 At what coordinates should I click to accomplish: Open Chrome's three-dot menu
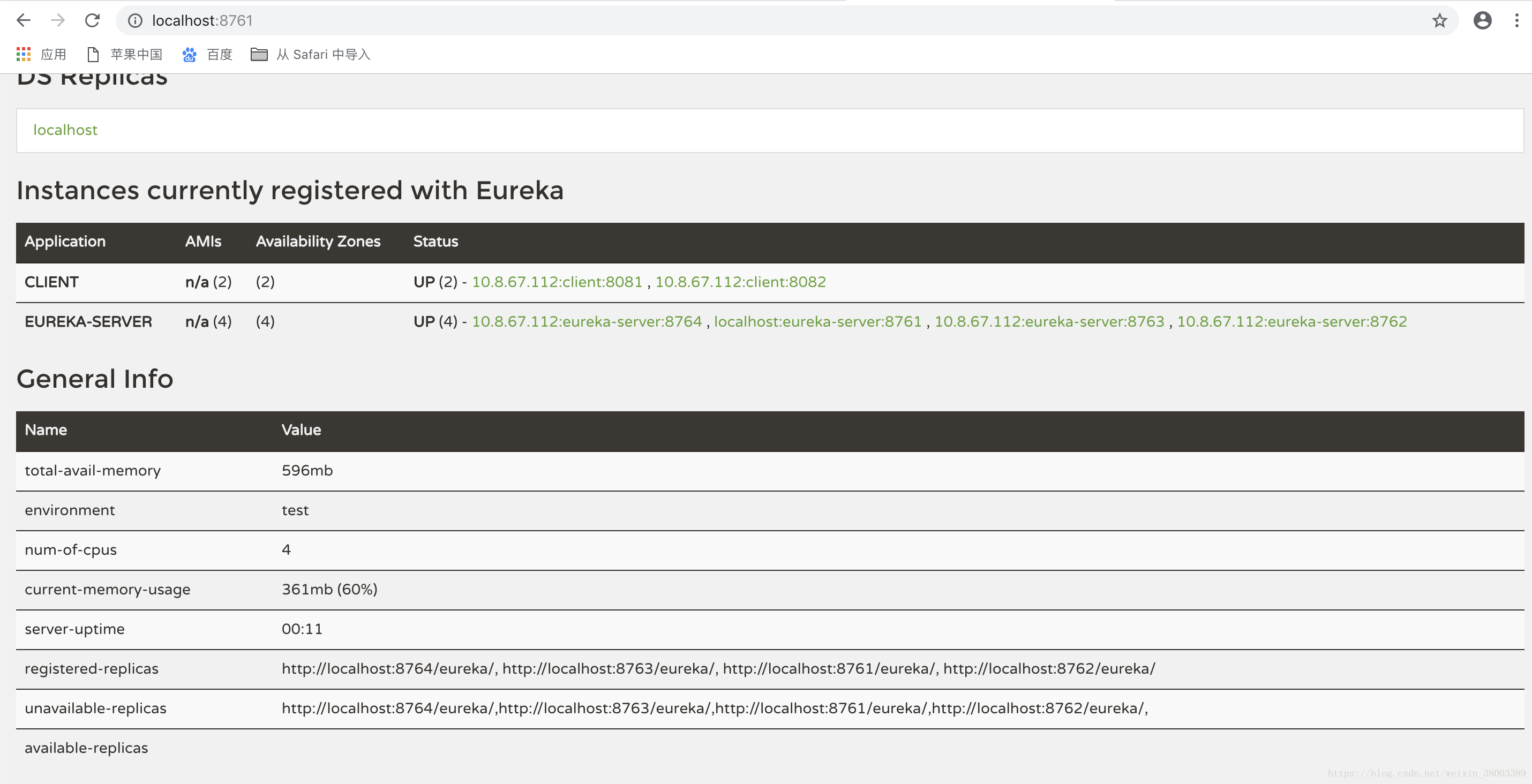click(1516, 21)
